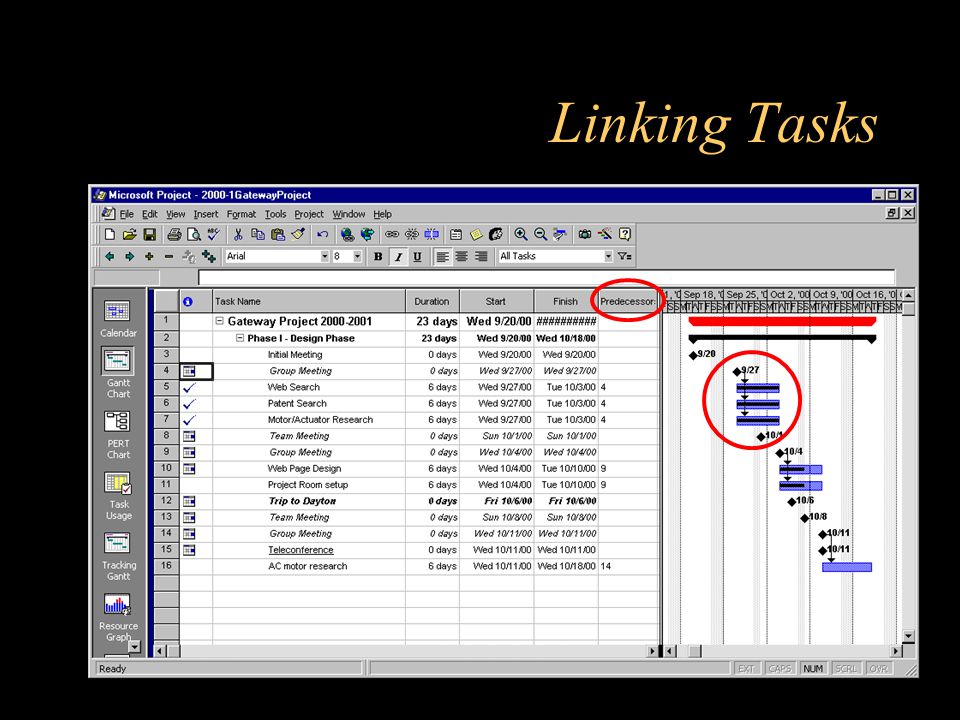960x720 pixels.
Task: Run the Spelling check icon
Action: pos(213,234)
